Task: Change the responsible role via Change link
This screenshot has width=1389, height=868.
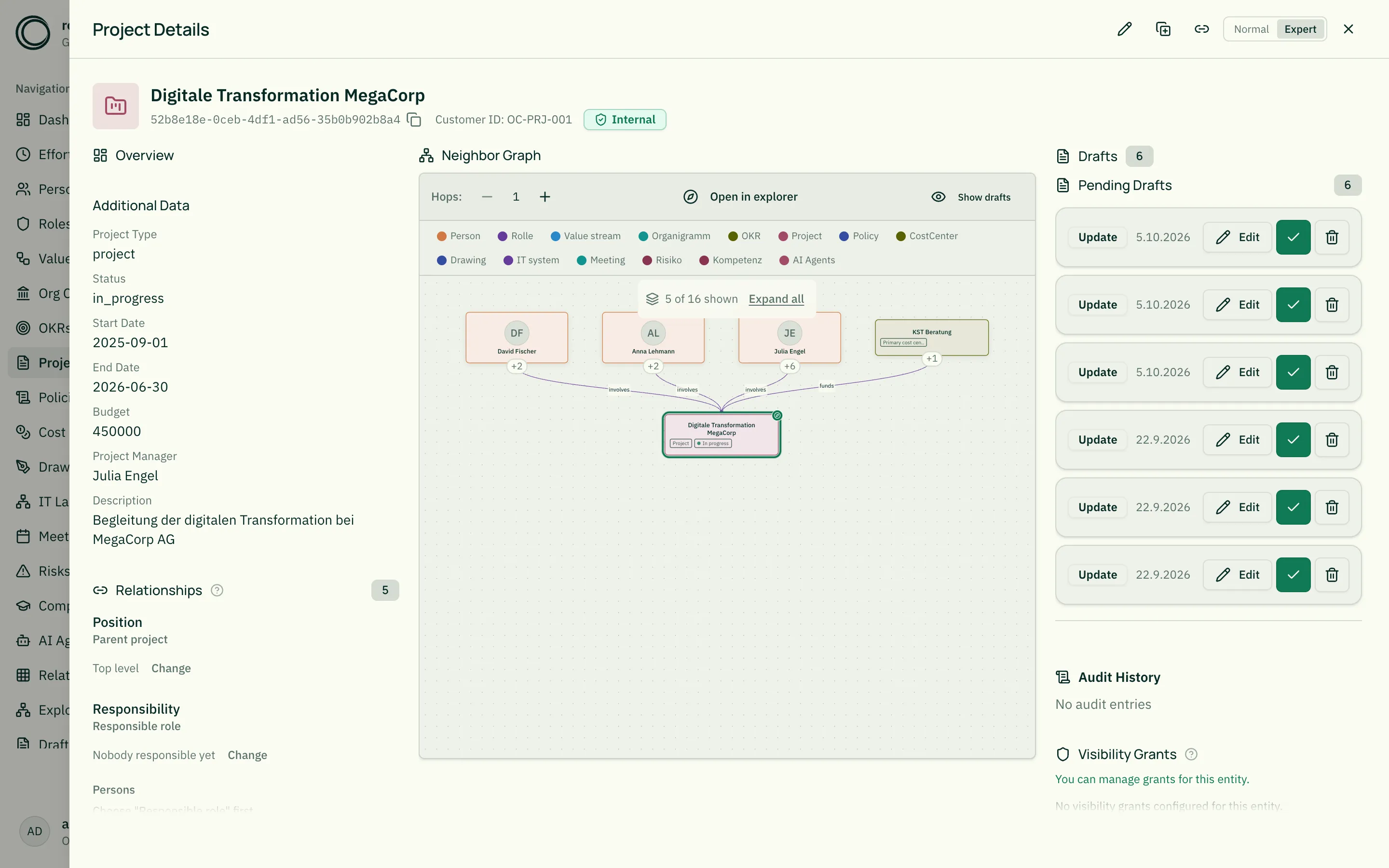Action: pyautogui.click(x=247, y=755)
